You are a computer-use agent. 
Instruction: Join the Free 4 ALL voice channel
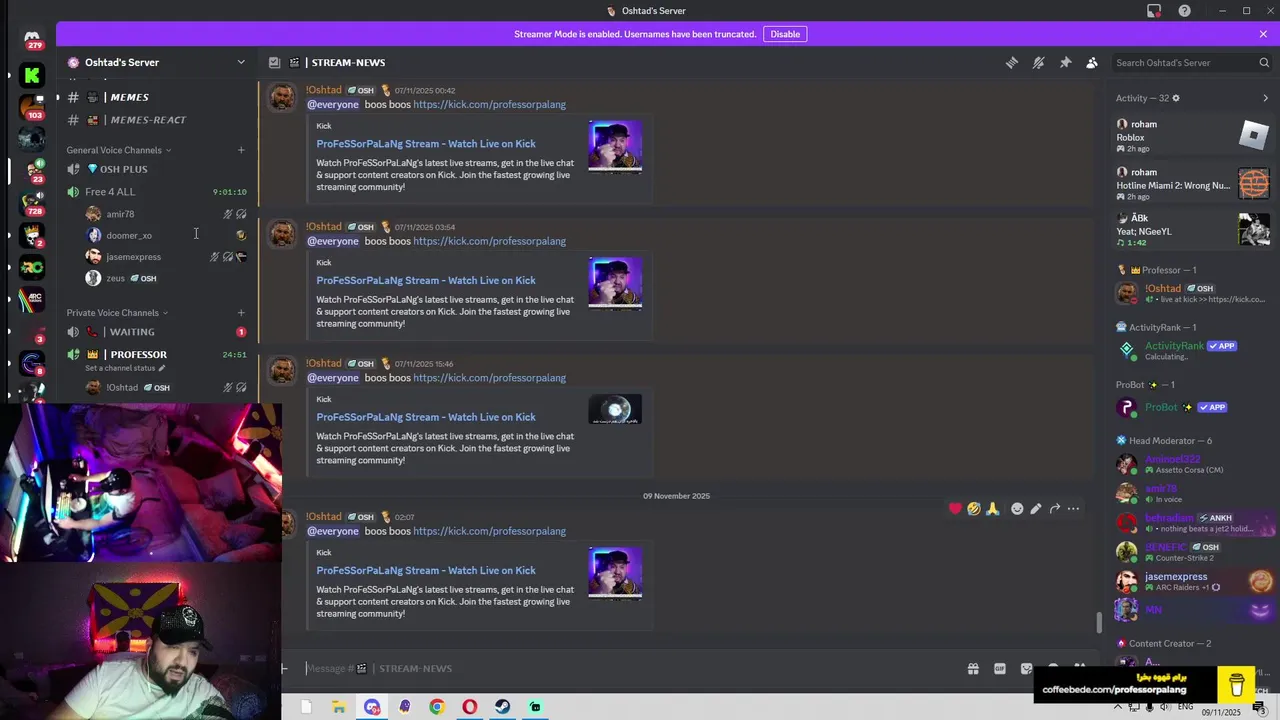click(x=155, y=192)
